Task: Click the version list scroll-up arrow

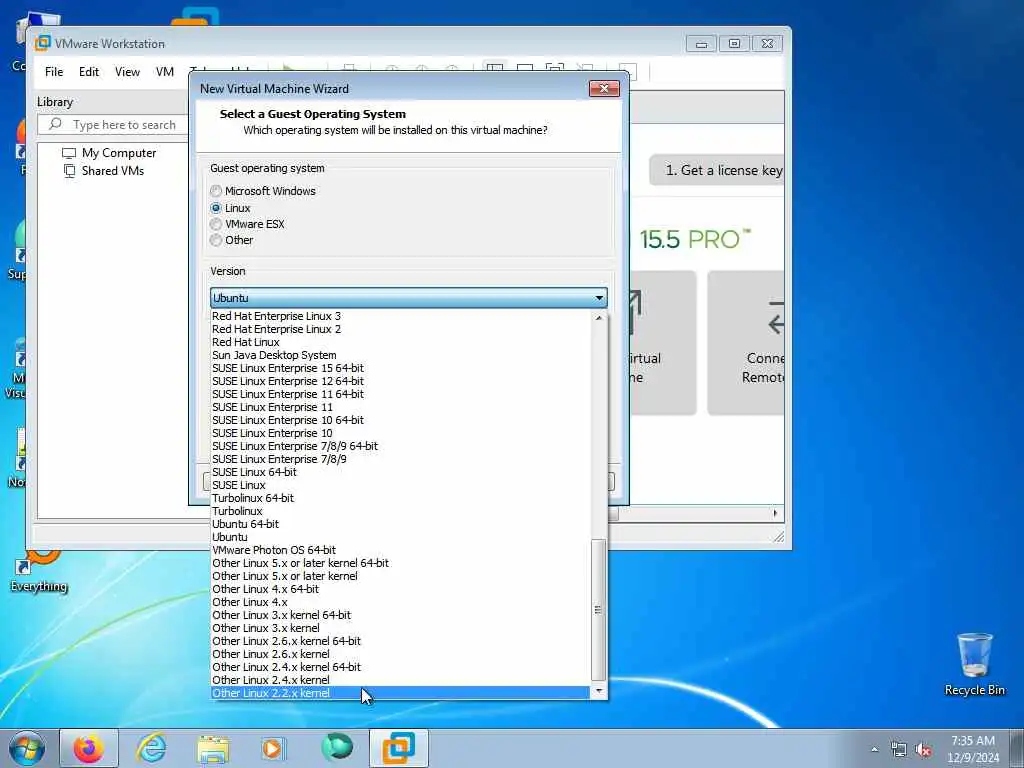Action: 599,318
